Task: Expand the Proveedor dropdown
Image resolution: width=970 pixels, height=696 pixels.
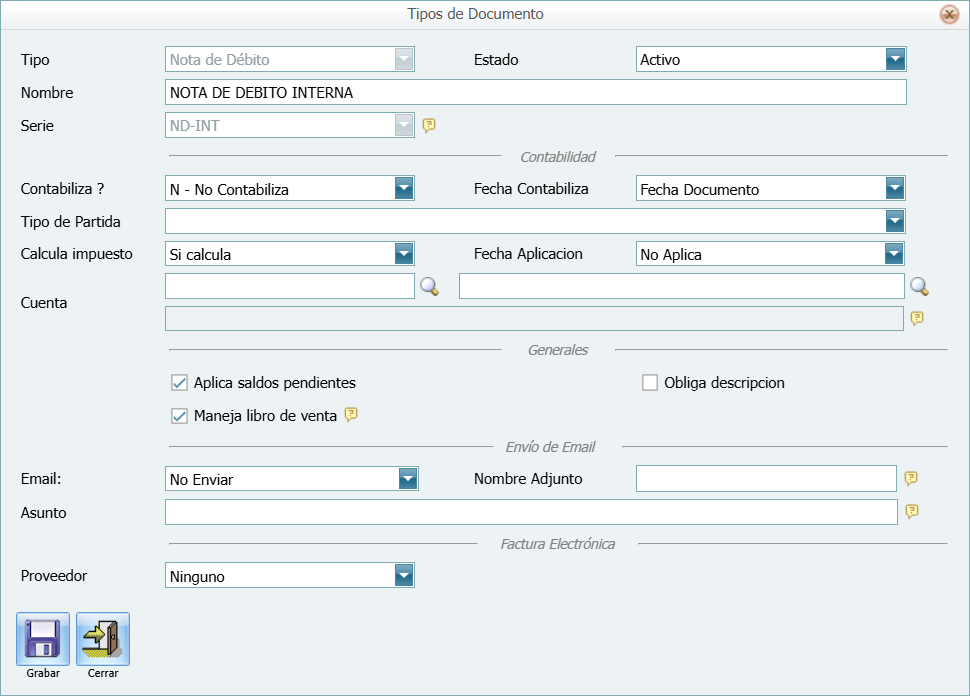Action: (x=404, y=575)
